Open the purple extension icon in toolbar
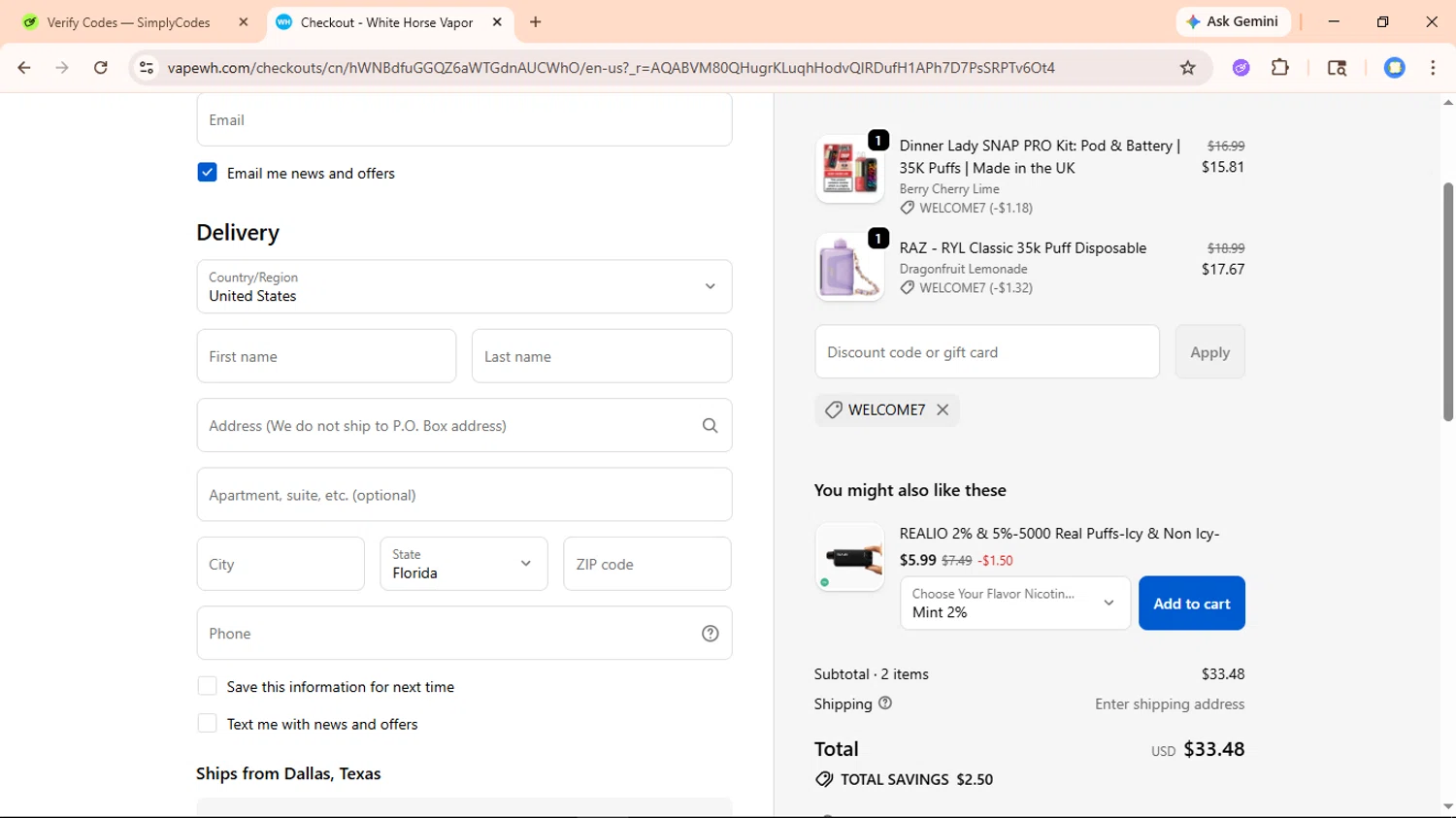This screenshot has height=818, width=1456. 1241,68
